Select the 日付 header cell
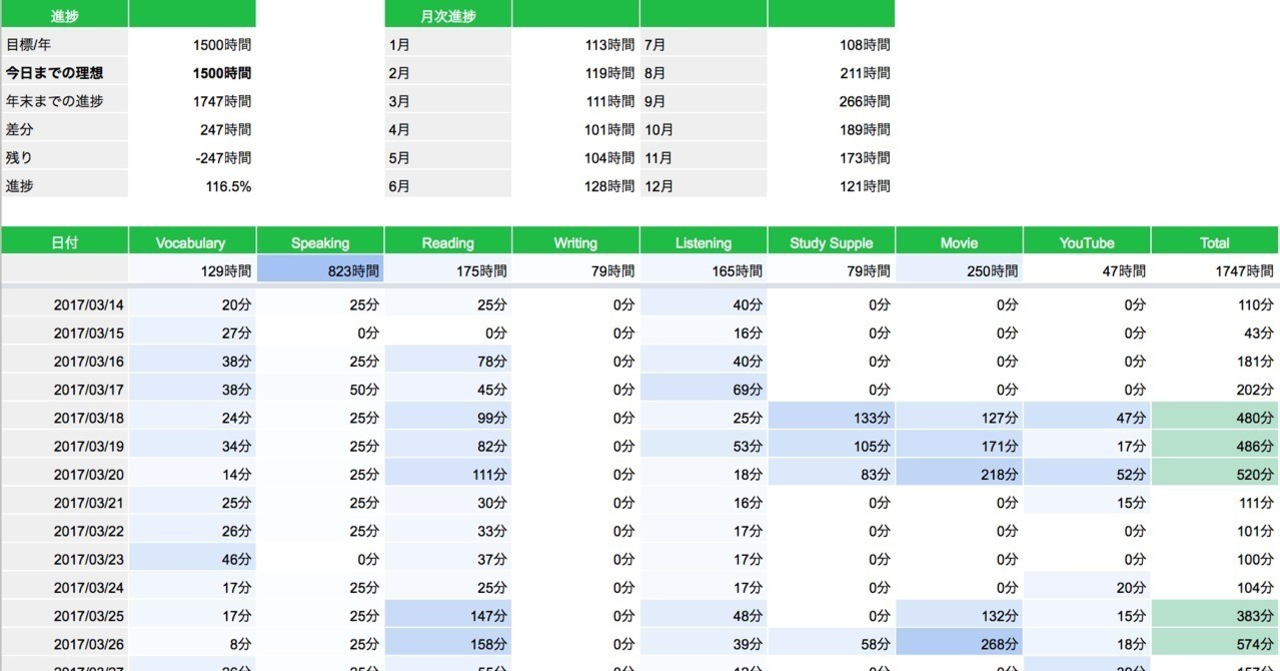The height and width of the screenshot is (671, 1280). (64, 242)
